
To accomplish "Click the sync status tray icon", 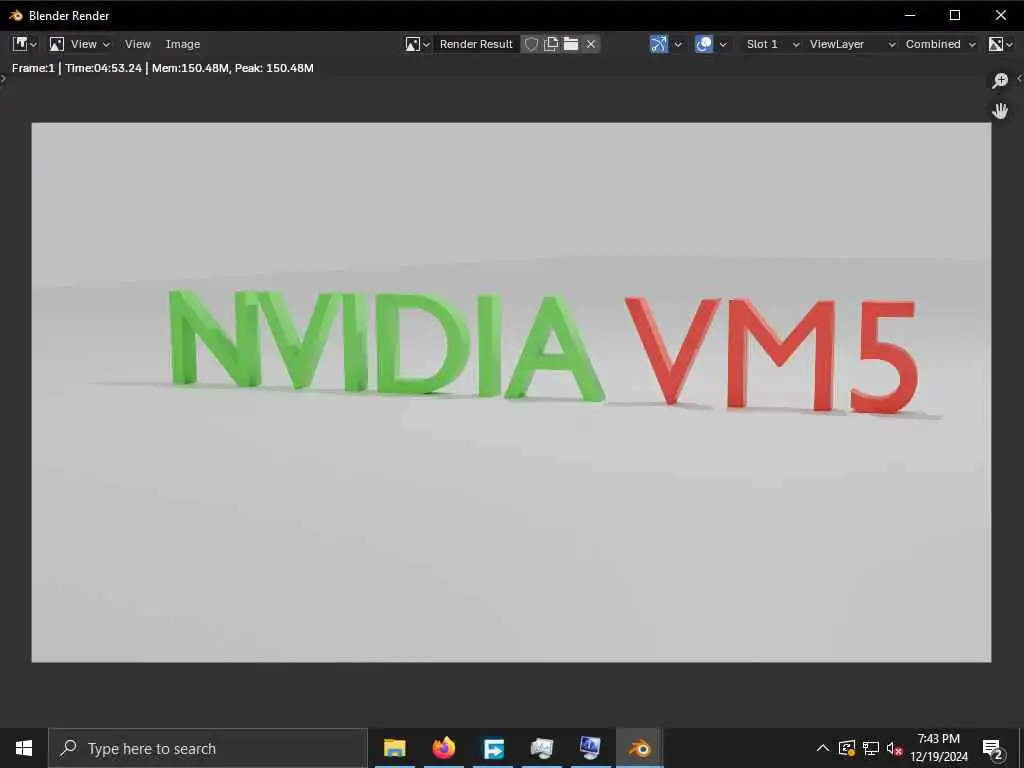I will click(x=847, y=748).
